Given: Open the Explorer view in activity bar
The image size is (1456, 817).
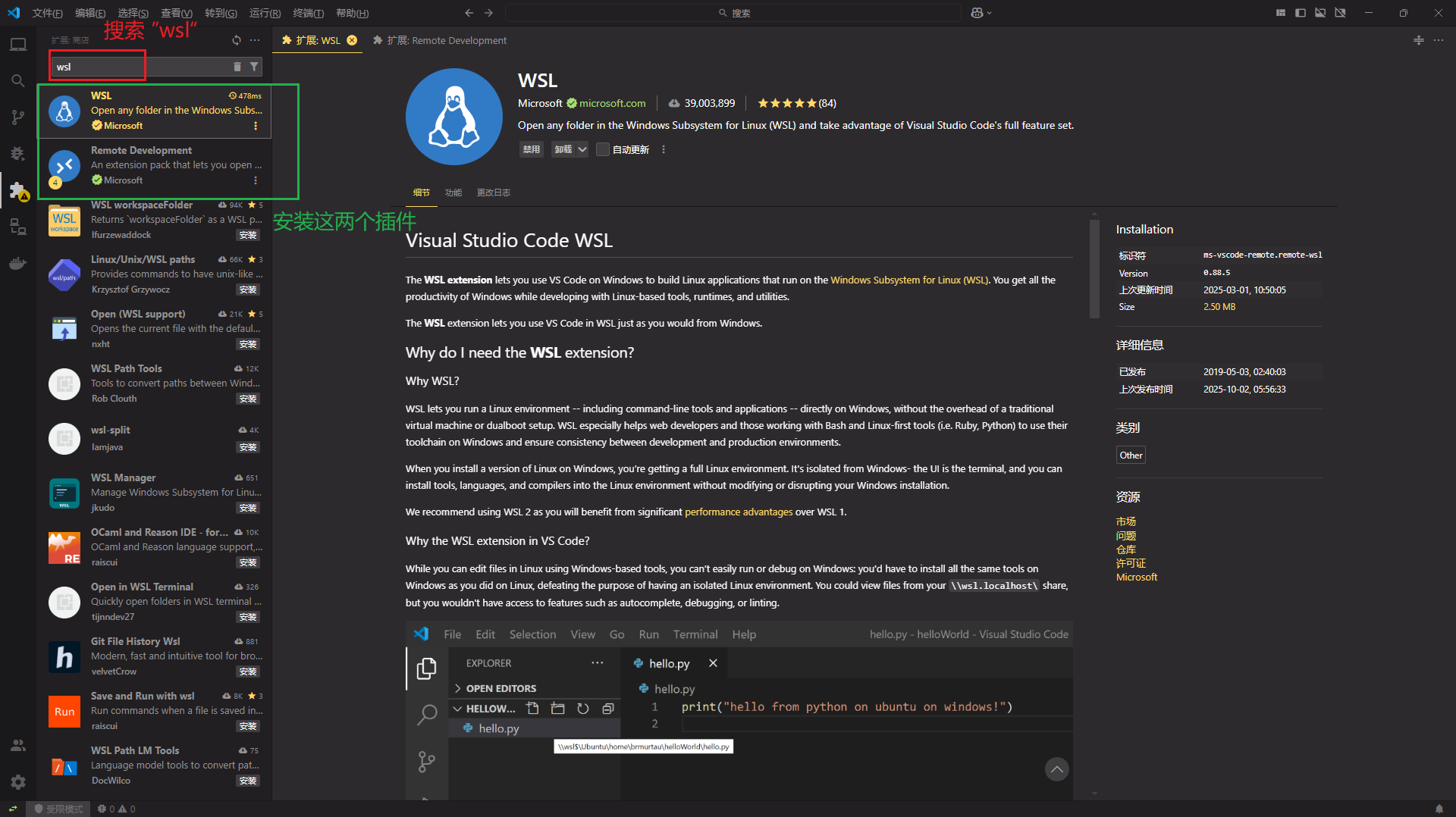Looking at the screenshot, I should (x=18, y=45).
